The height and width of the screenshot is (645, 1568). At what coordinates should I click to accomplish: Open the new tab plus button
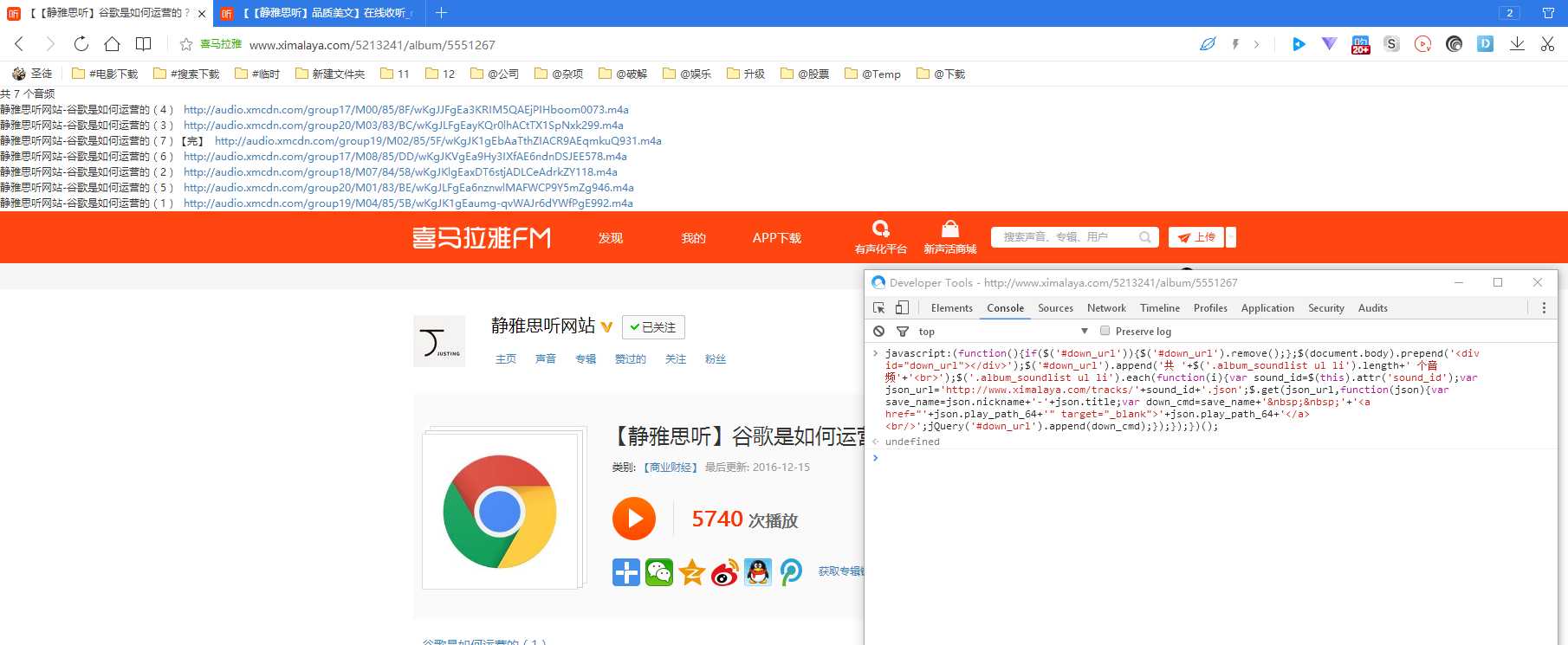441,13
